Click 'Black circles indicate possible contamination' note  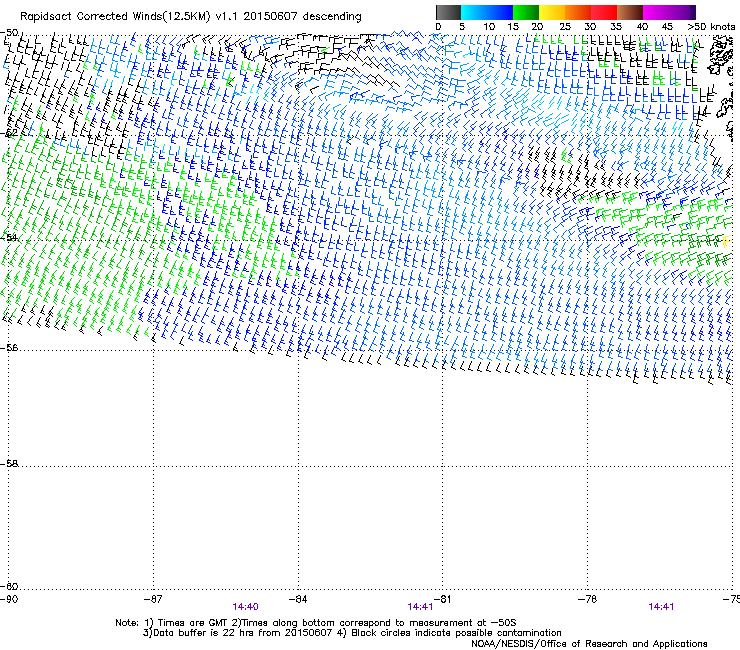coord(456,633)
